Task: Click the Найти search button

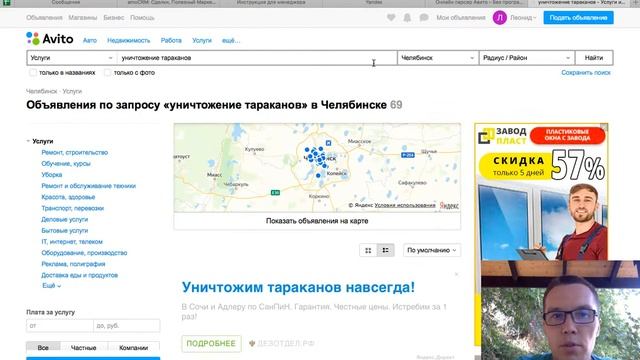Action: tap(594, 58)
